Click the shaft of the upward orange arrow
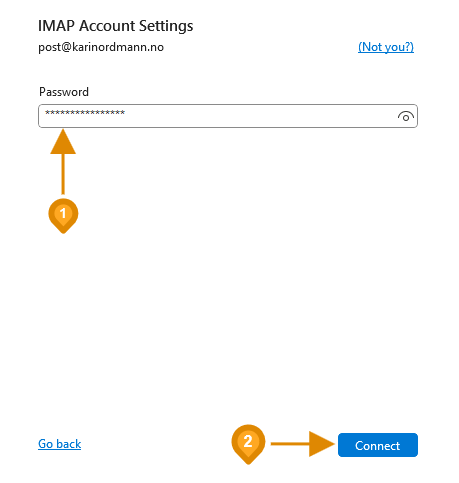Image resolution: width=459 pixels, height=483 pixels. 63,174
